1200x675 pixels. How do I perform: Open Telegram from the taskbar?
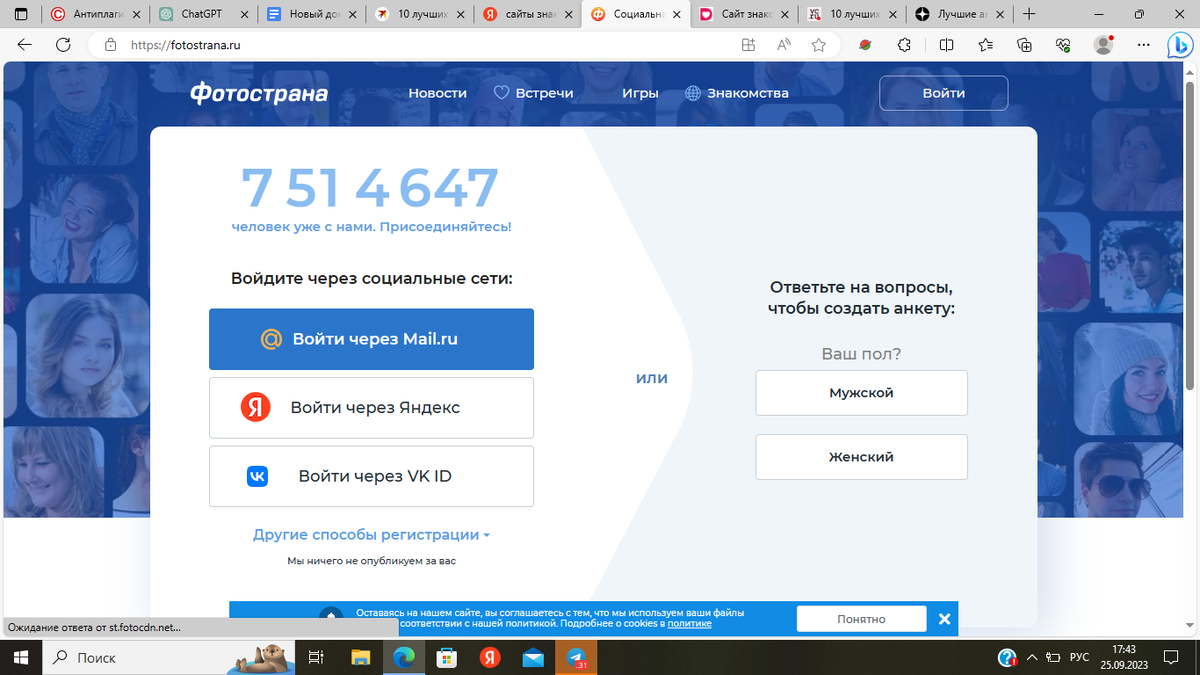click(x=577, y=657)
